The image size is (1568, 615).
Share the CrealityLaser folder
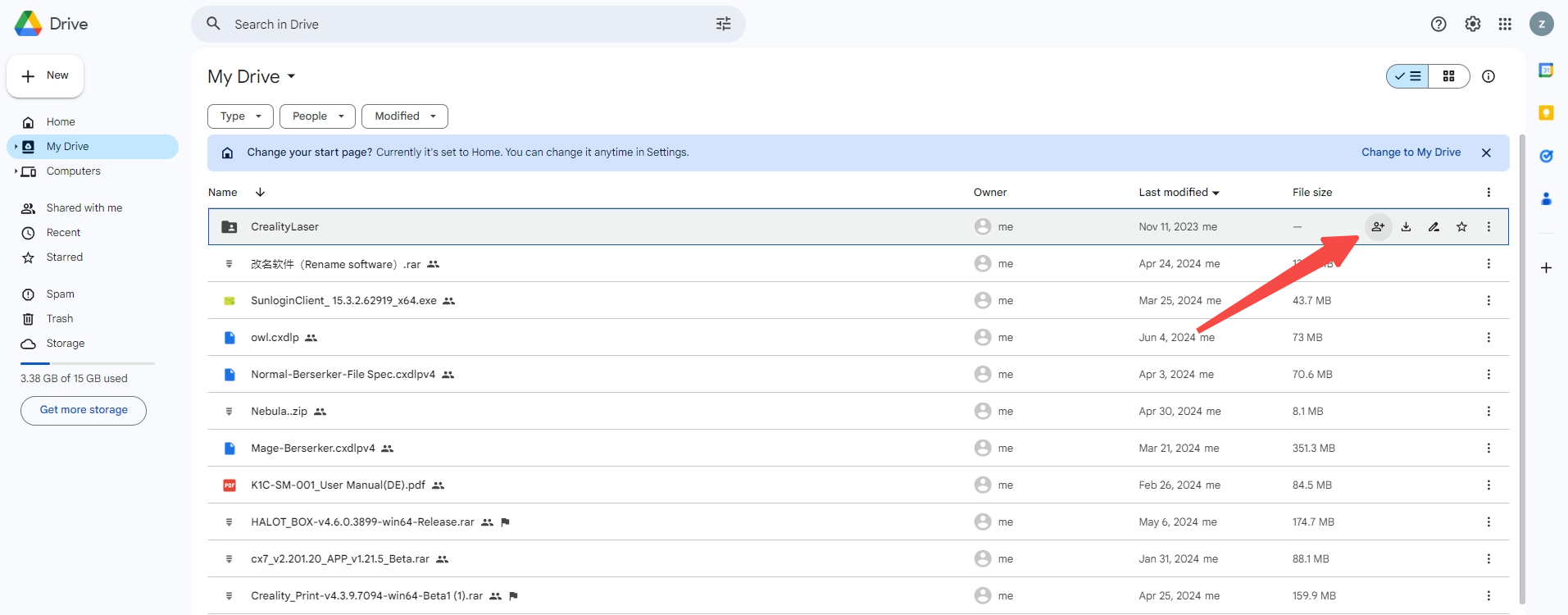[1378, 226]
